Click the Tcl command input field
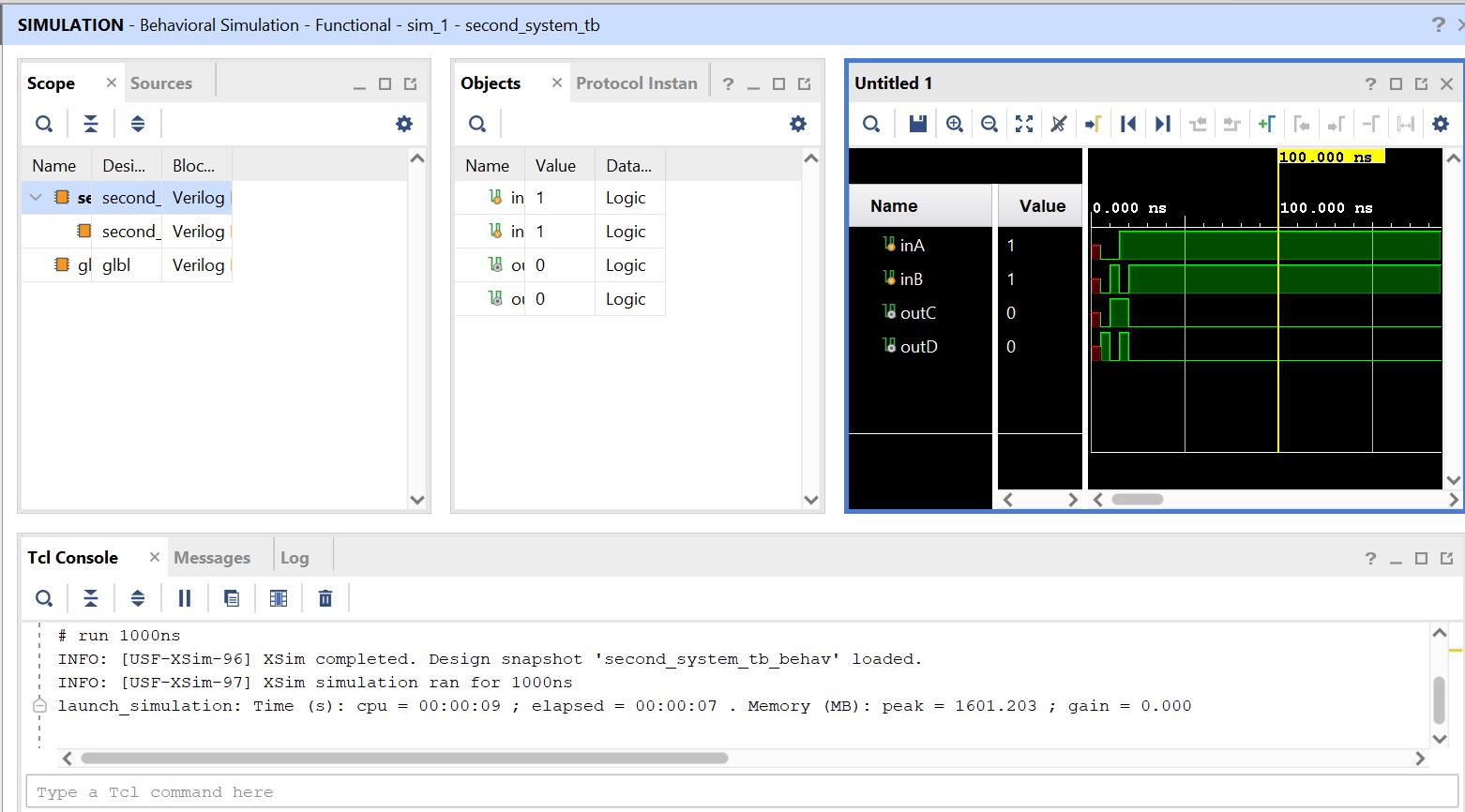The height and width of the screenshot is (812, 1465). coord(732,792)
